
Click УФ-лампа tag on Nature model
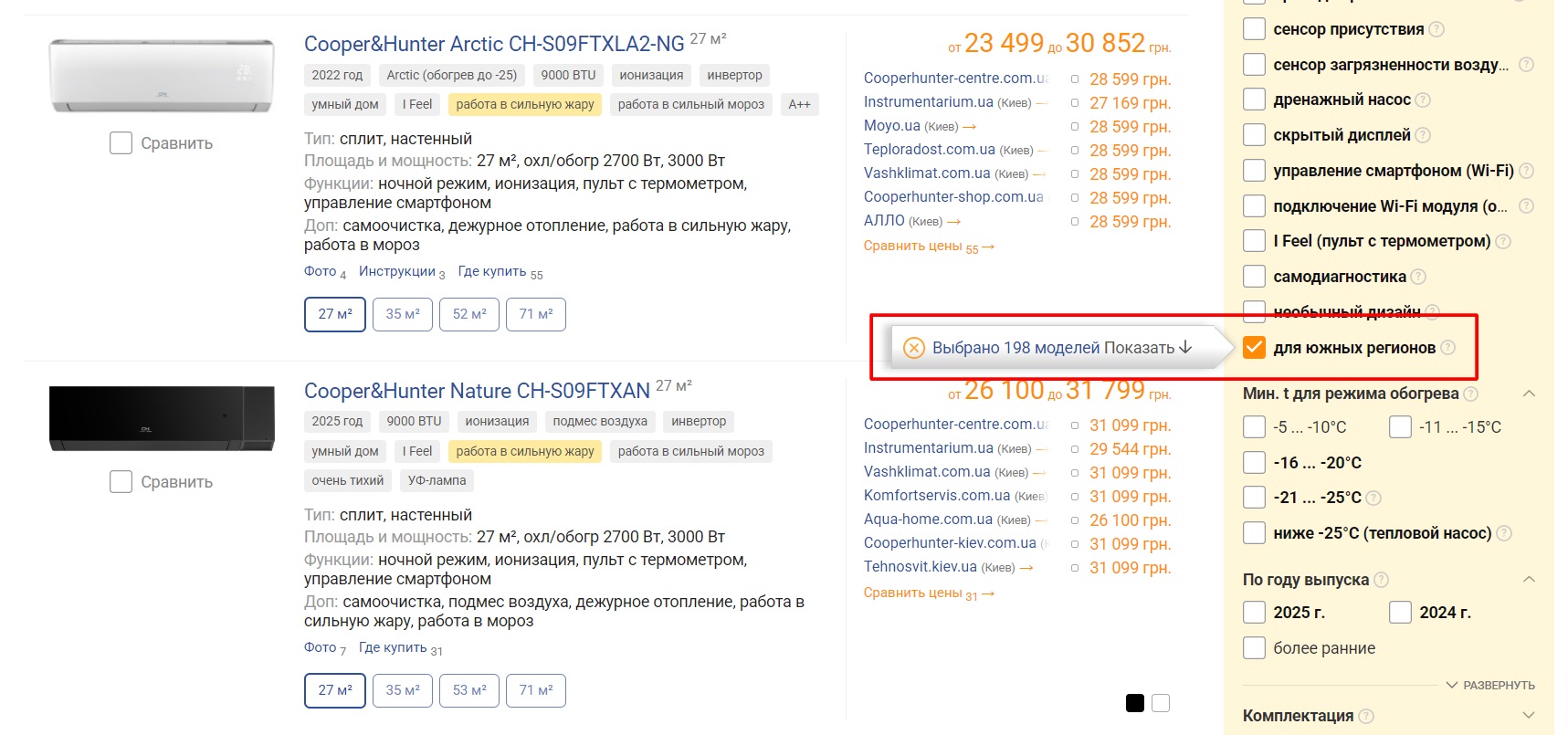(437, 480)
